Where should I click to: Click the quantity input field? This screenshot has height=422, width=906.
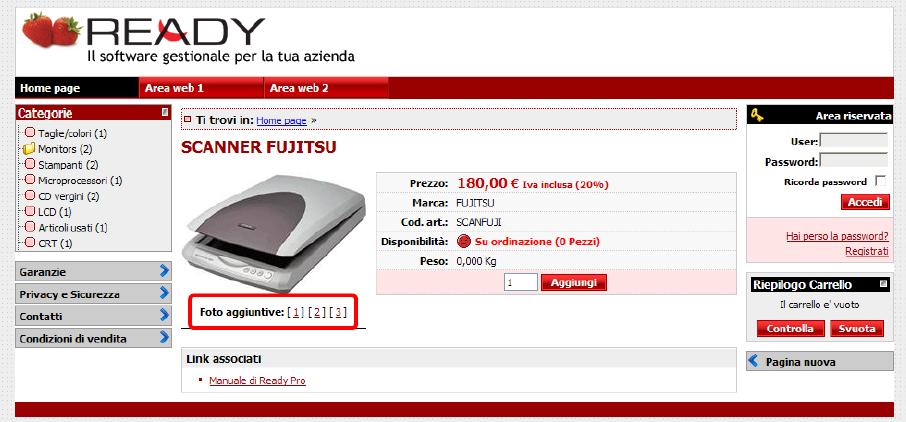pyautogui.click(x=521, y=283)
